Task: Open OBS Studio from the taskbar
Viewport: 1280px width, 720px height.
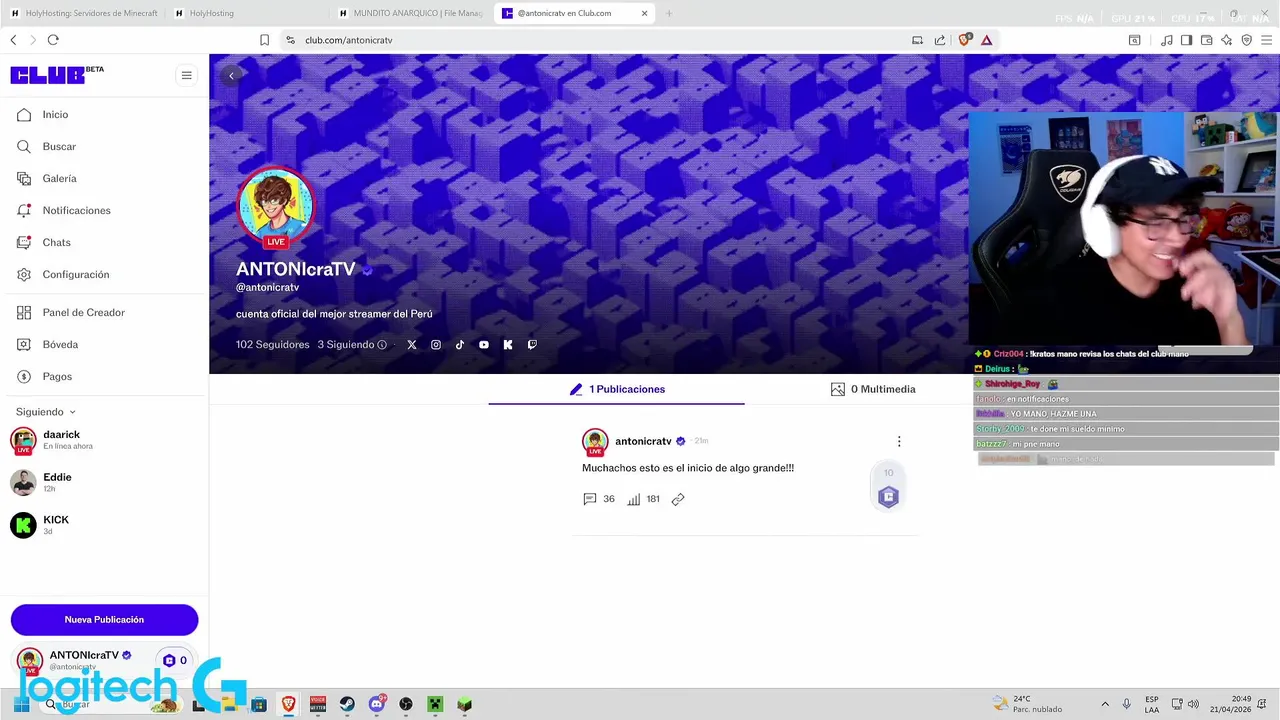Action: coord(406,704)
